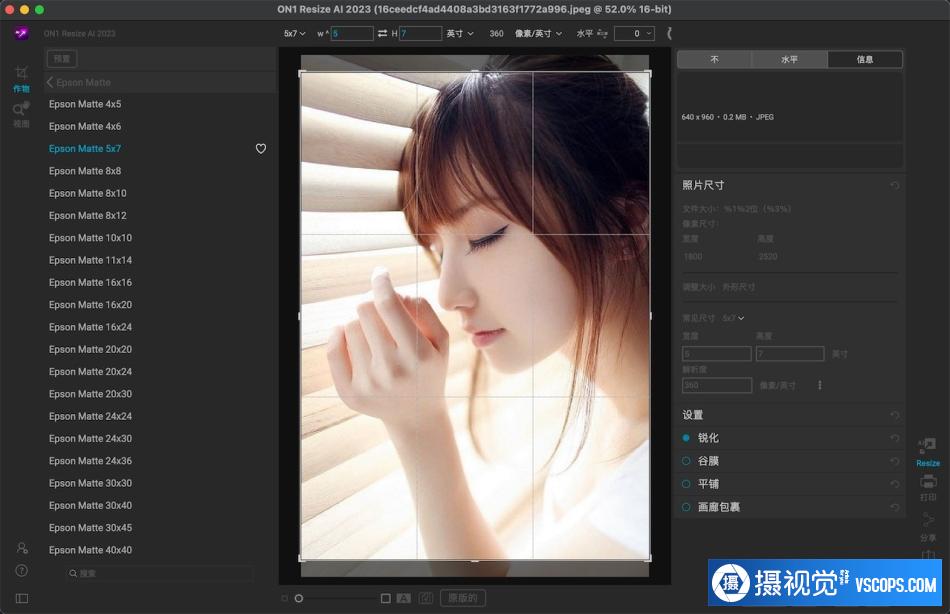The image size is (950, 614).
Task: Open the user account icon
Action: [x=22, y=548]
